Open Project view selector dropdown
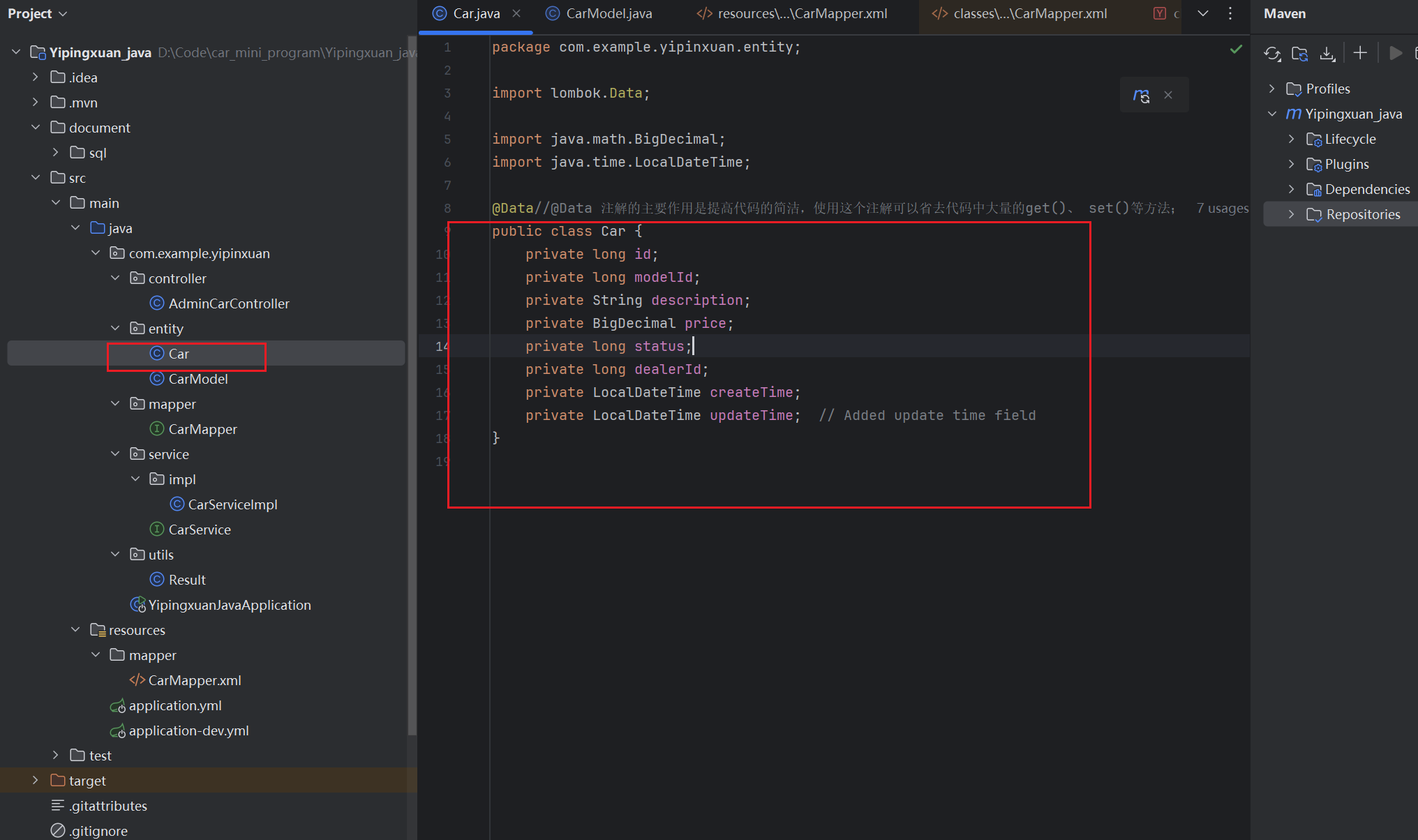This screenshot has height=840, width=1418. click(38, 13)
